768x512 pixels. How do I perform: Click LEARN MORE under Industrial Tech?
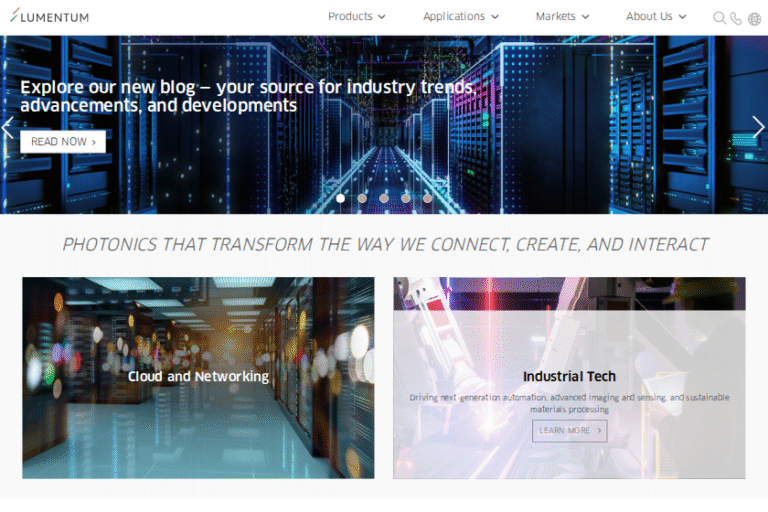[x=569, y=431]
